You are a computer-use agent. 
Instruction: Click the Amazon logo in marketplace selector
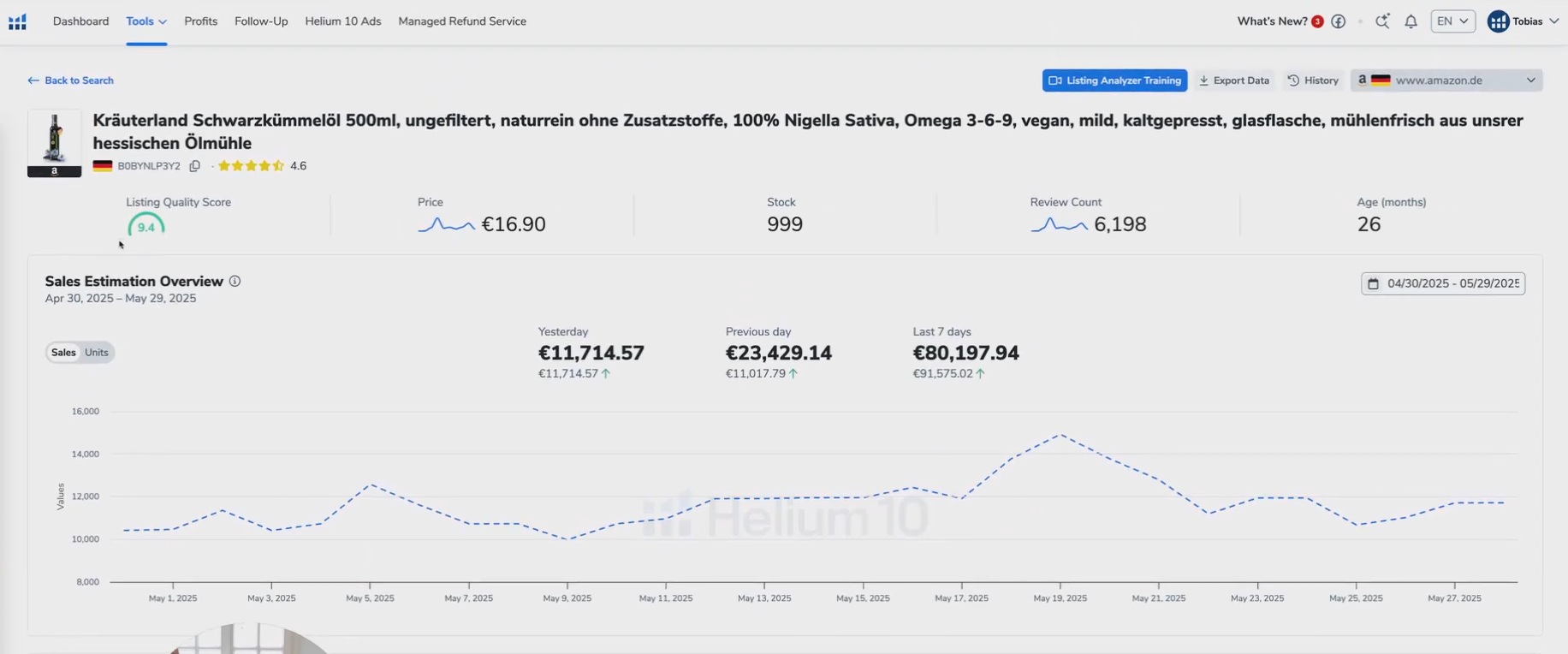(1362, 80)
